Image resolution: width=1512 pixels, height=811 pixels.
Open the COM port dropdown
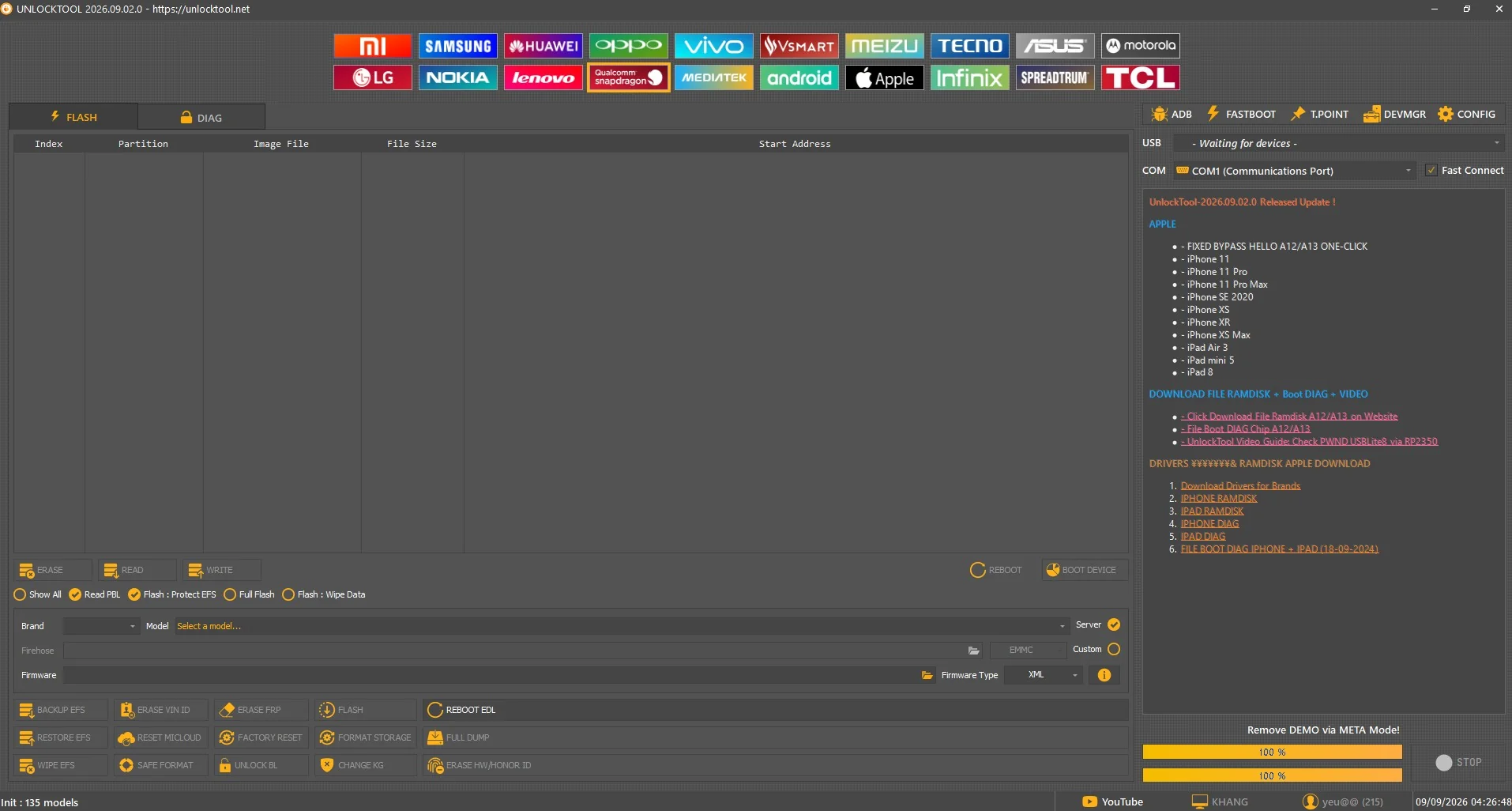(x=1294, y=171)
